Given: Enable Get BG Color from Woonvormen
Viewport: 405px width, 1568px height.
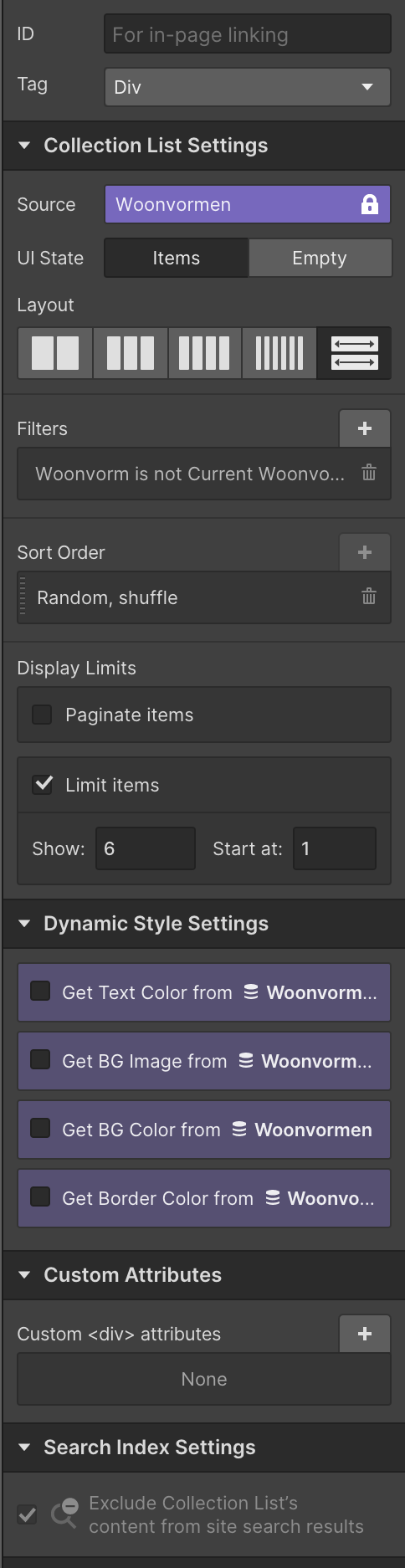Looking at the screenshot, I should (40, 1129).
